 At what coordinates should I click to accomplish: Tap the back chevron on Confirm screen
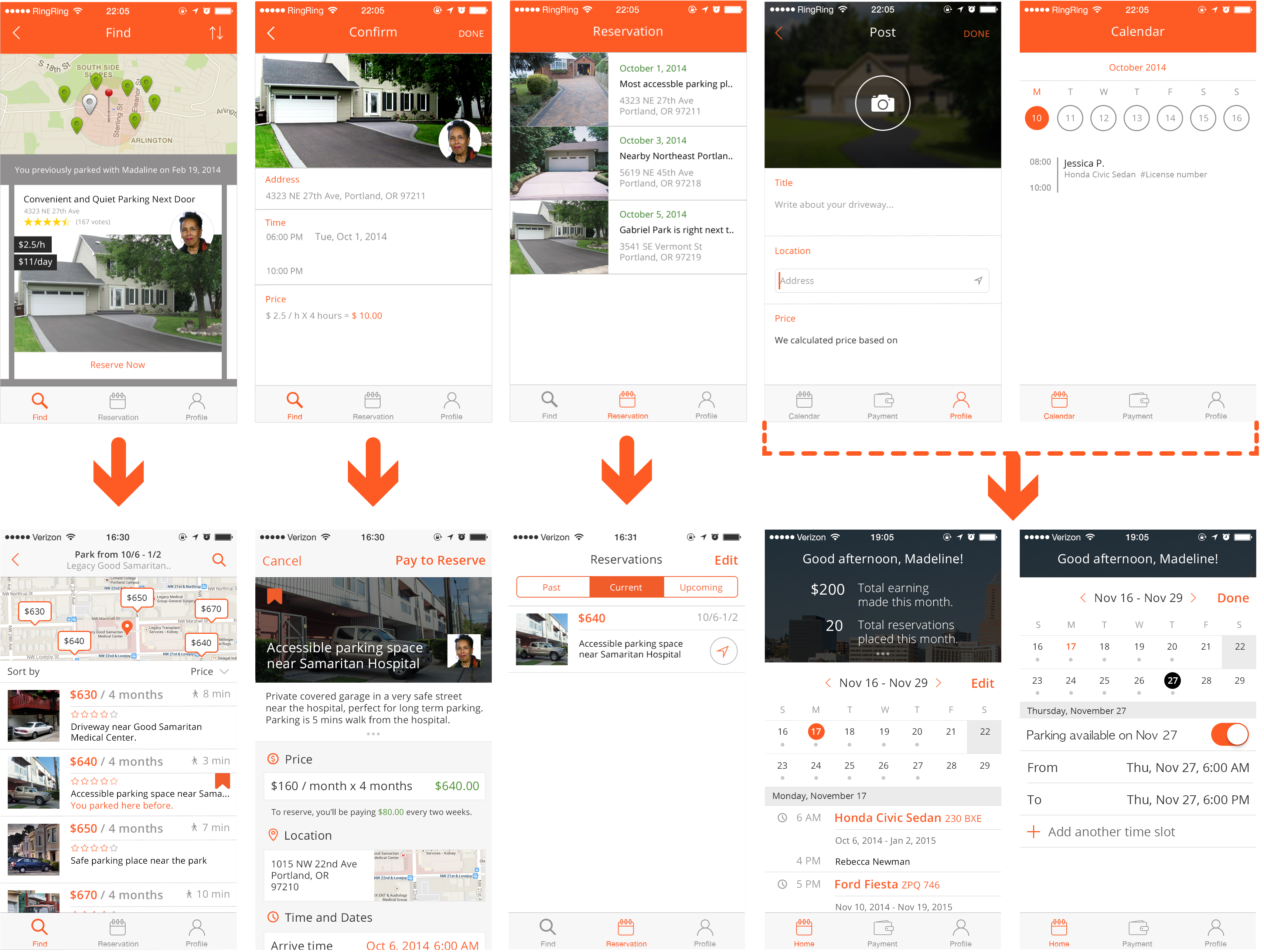pos(271,33)
